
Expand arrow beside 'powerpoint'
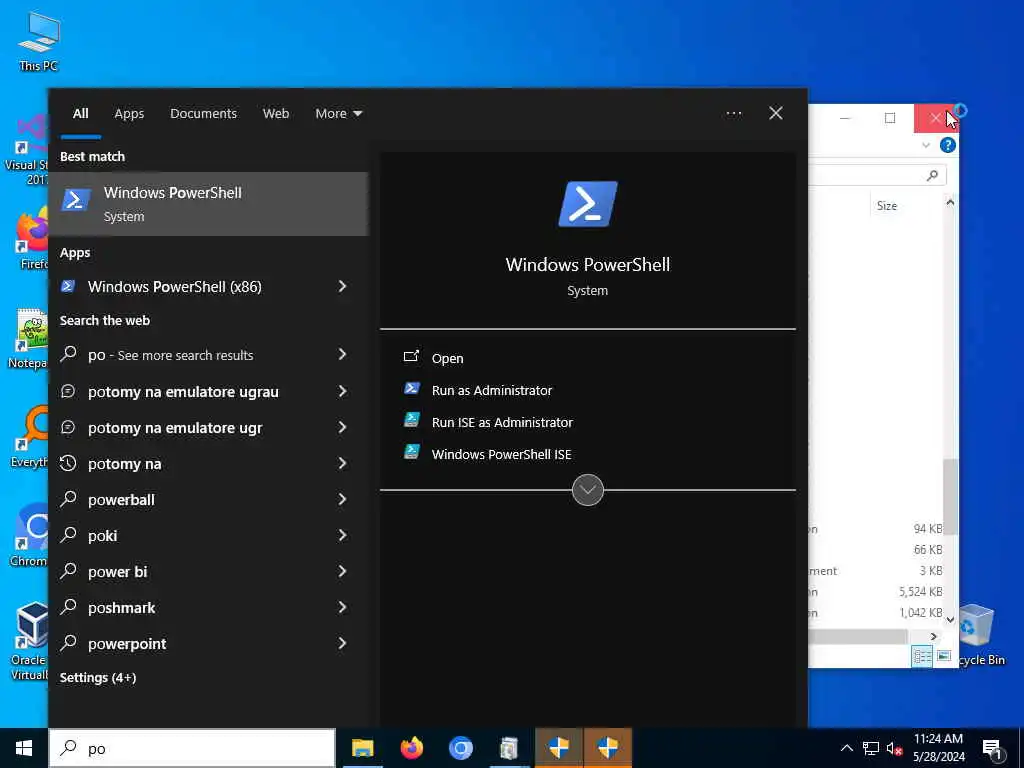[342, 643]
